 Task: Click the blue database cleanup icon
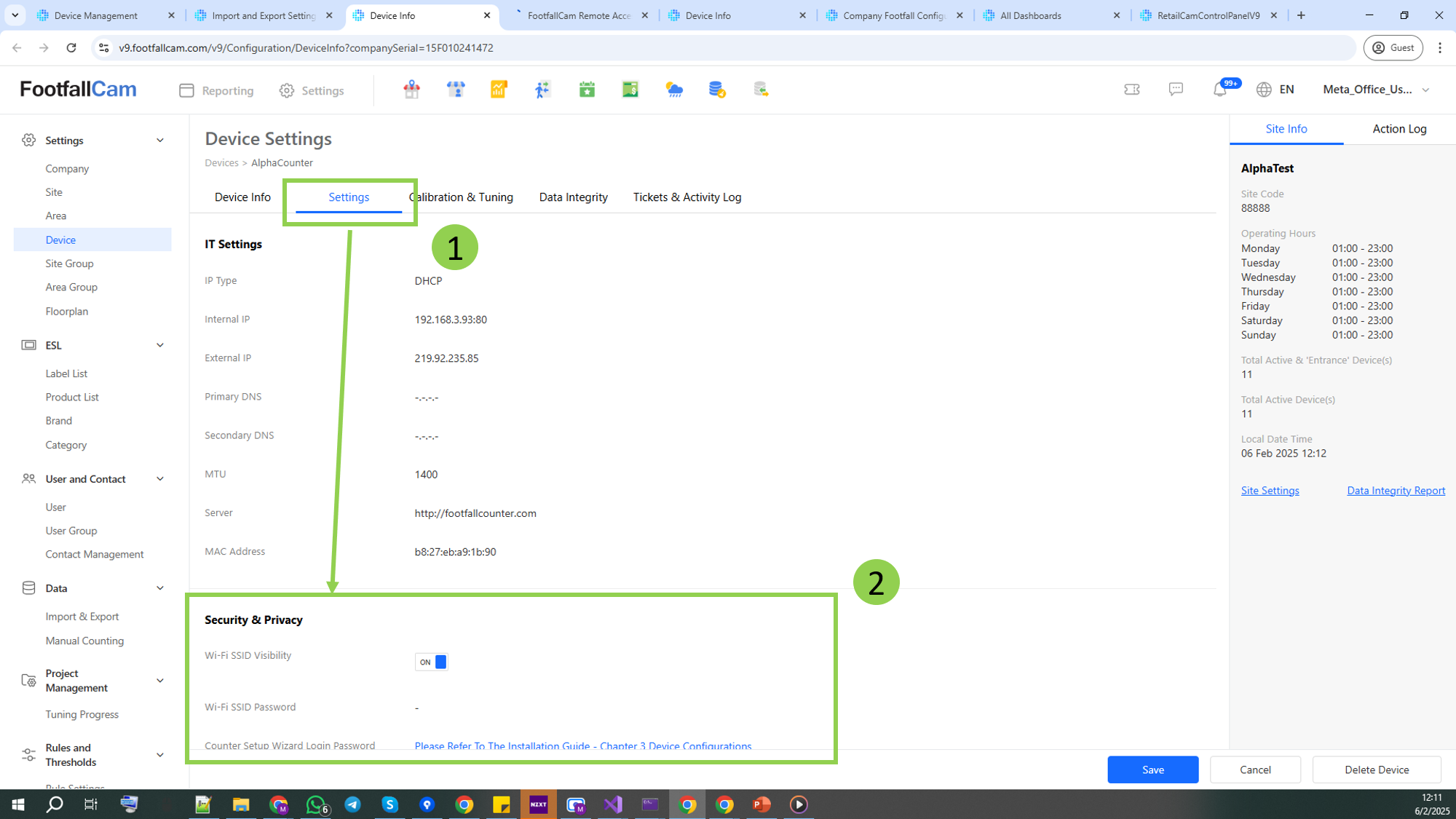(x=717, y=90)
